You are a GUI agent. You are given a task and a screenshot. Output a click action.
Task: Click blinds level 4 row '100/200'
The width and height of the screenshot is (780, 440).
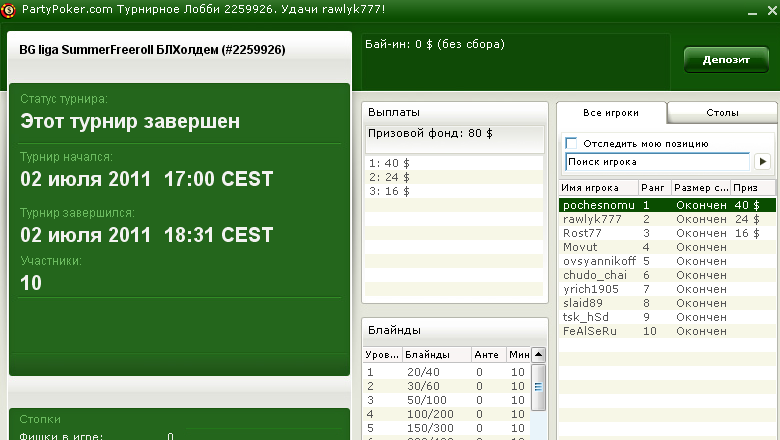[447, 414]
